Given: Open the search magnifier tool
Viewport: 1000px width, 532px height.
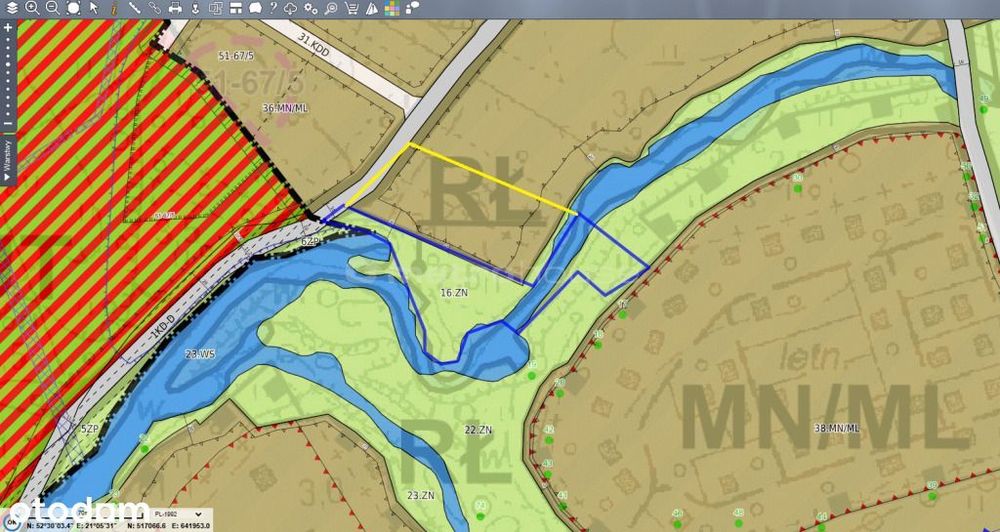Looking at the screenshot, I should pyautogui.click(x=331, y=8).
